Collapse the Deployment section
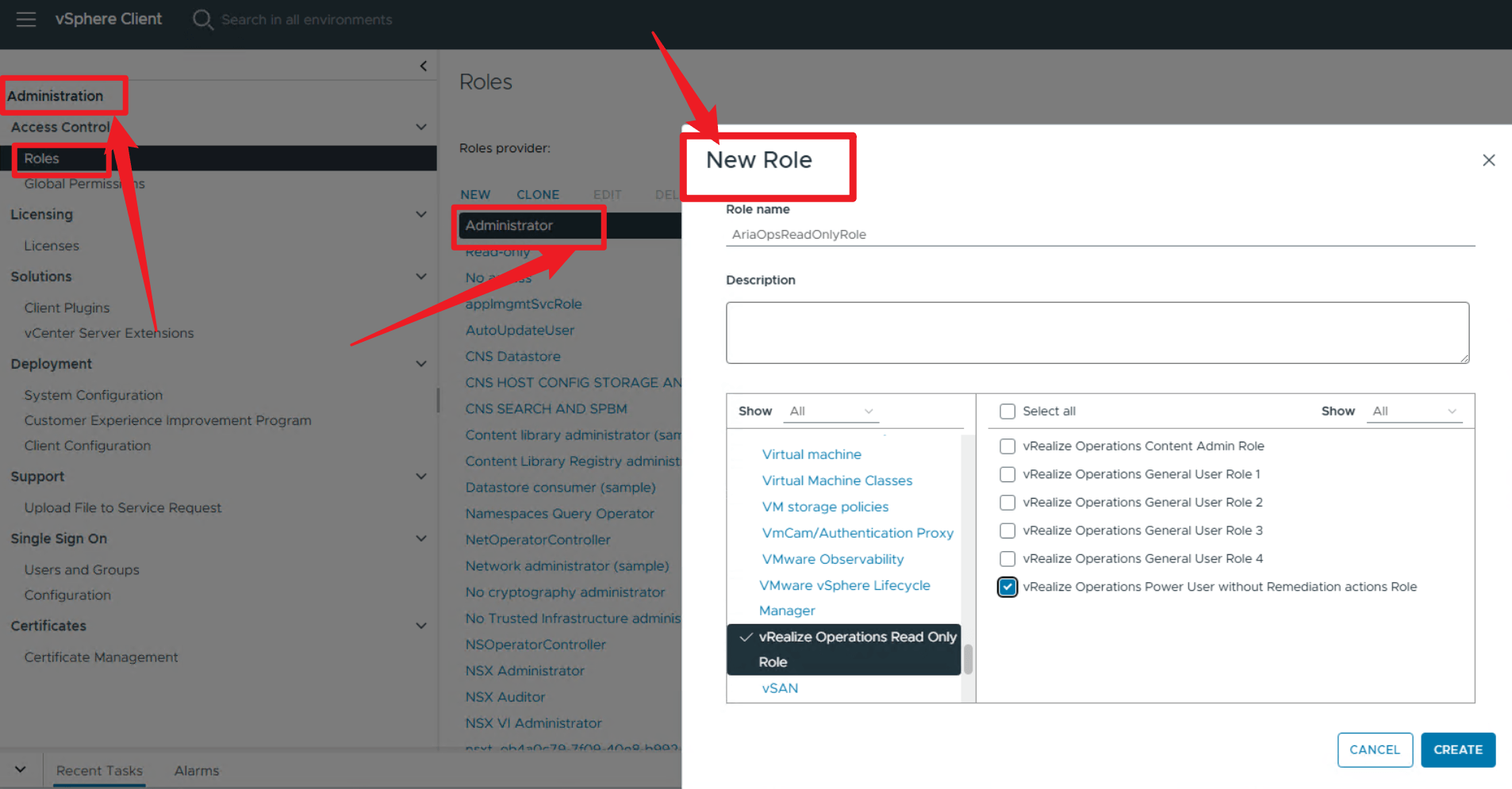Viewport: 1512px width, 789px height. (x=421, y=363)
